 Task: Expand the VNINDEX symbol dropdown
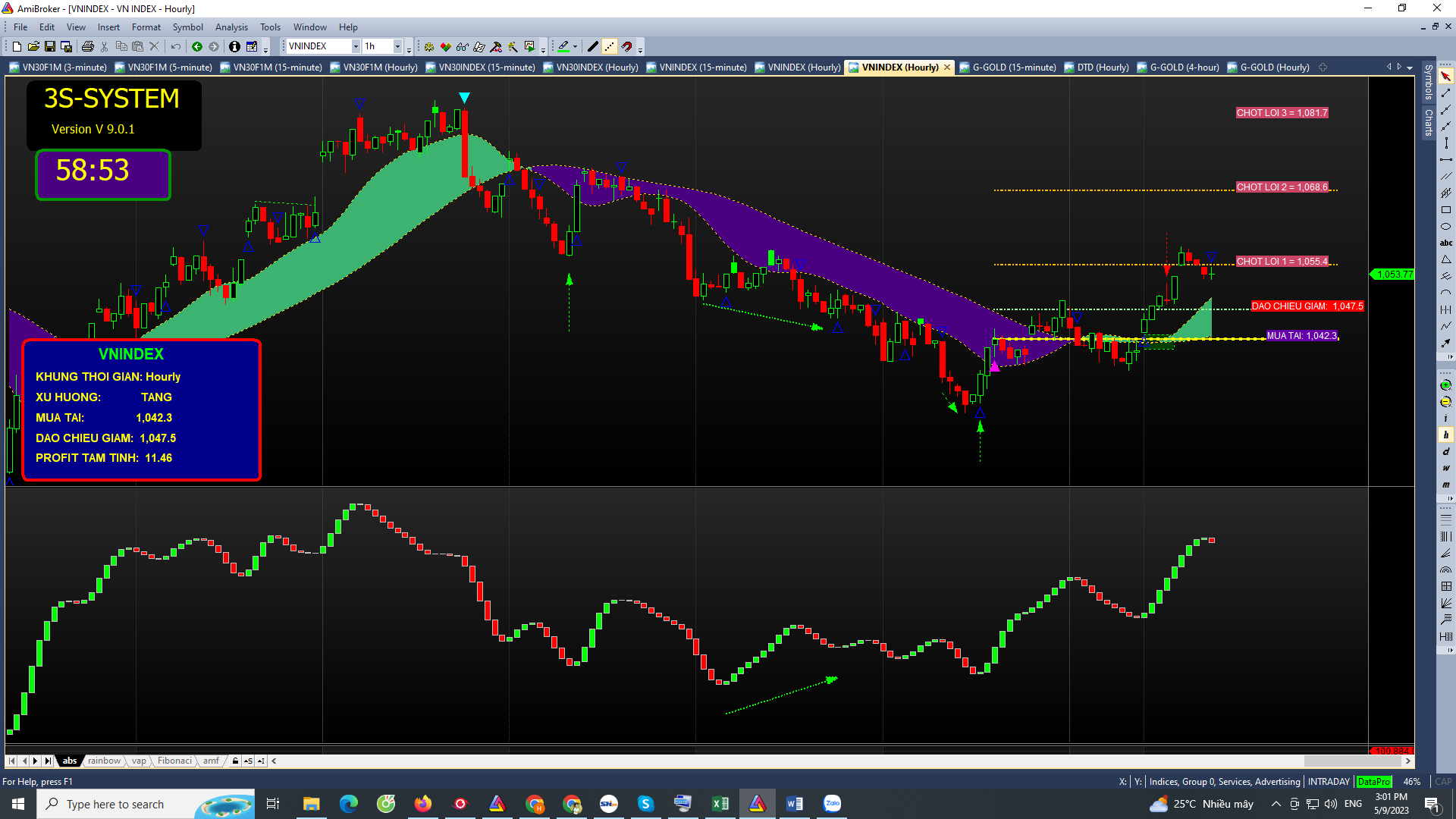356,47
